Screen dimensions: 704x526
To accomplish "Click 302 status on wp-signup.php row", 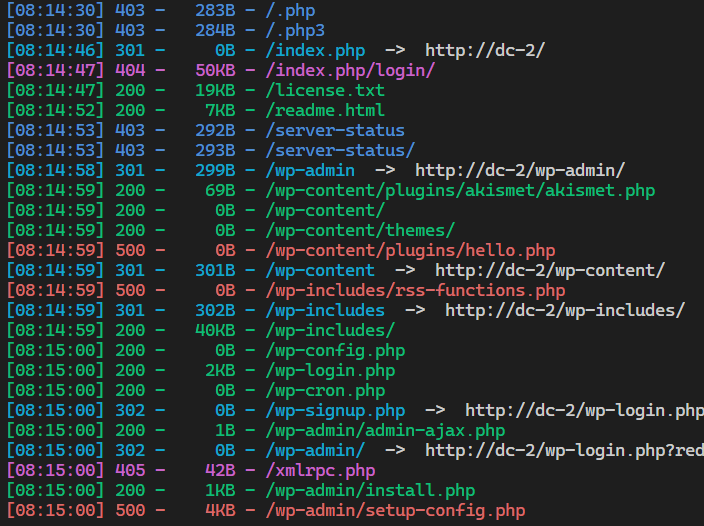I will coord(130,410).
